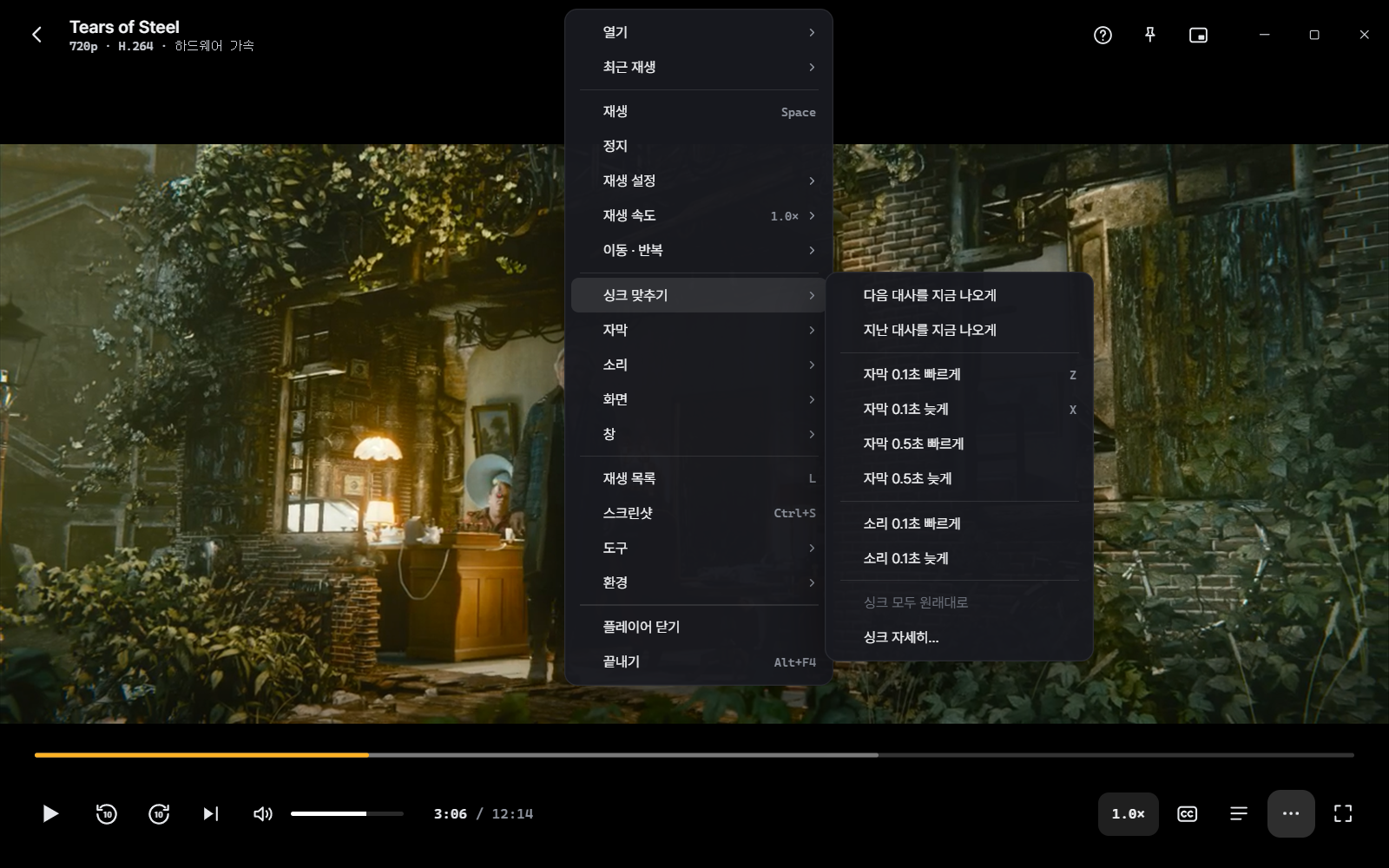The height and width of the screenshot is (868, 1389).
Task: Open the 화면 submenu
Action: tap(699, 399)
